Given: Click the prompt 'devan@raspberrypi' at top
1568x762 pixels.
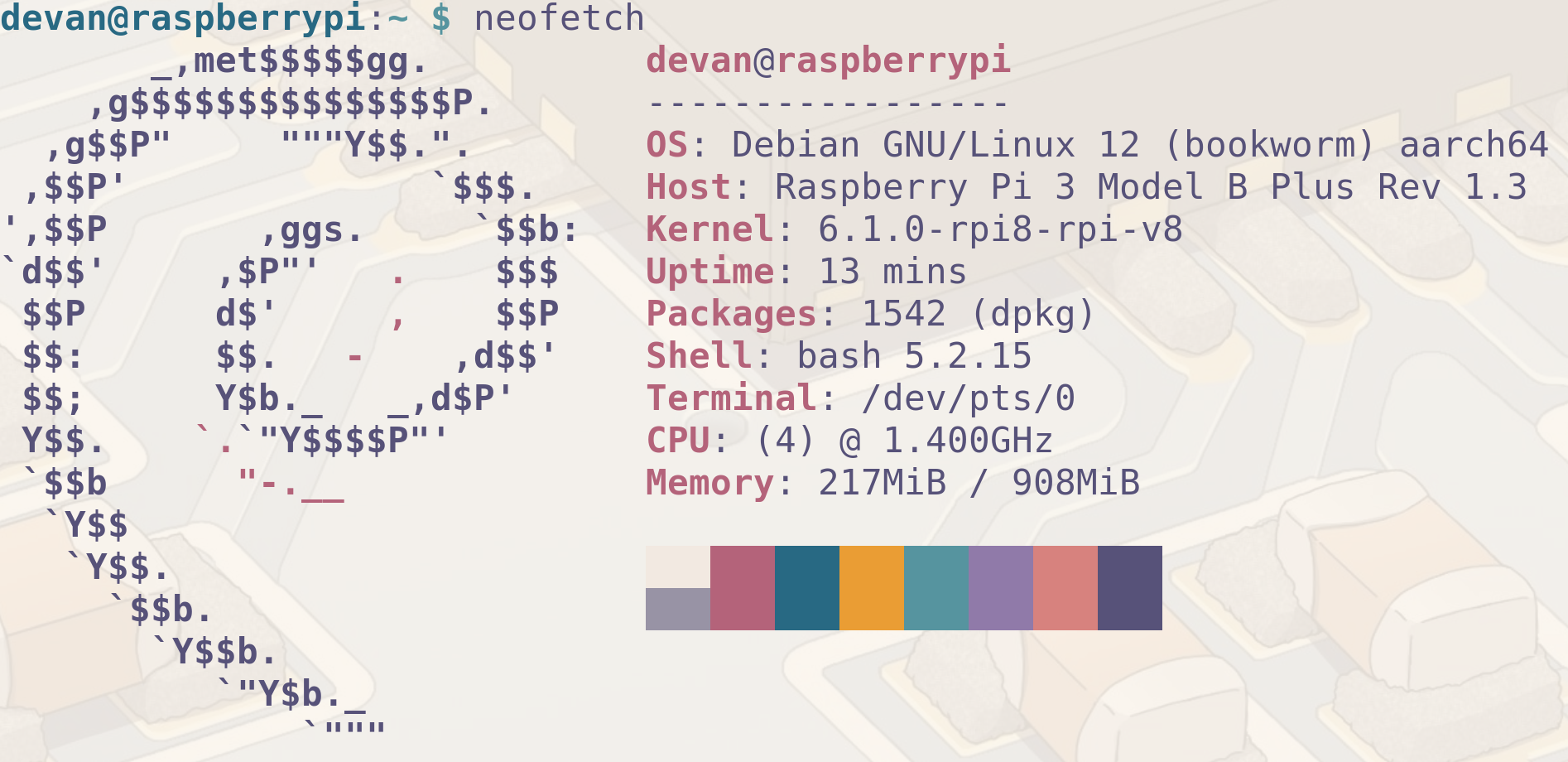Looking at the screenshot, I should click(x=182, y=20).
